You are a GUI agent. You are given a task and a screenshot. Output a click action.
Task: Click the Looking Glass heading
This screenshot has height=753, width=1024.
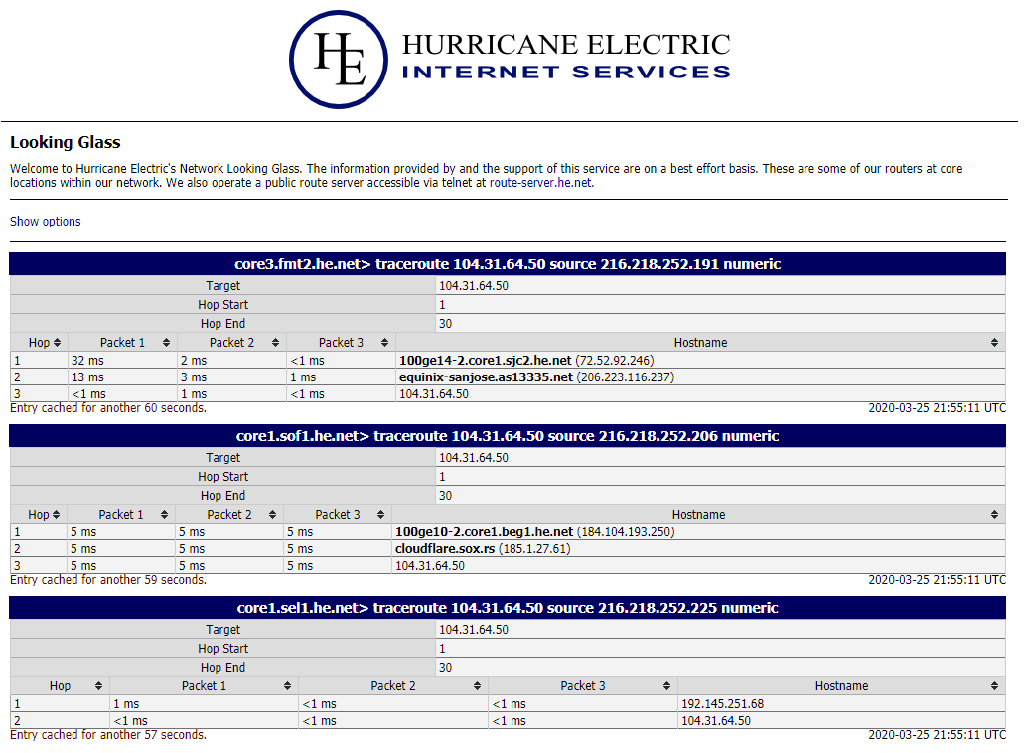65,142
